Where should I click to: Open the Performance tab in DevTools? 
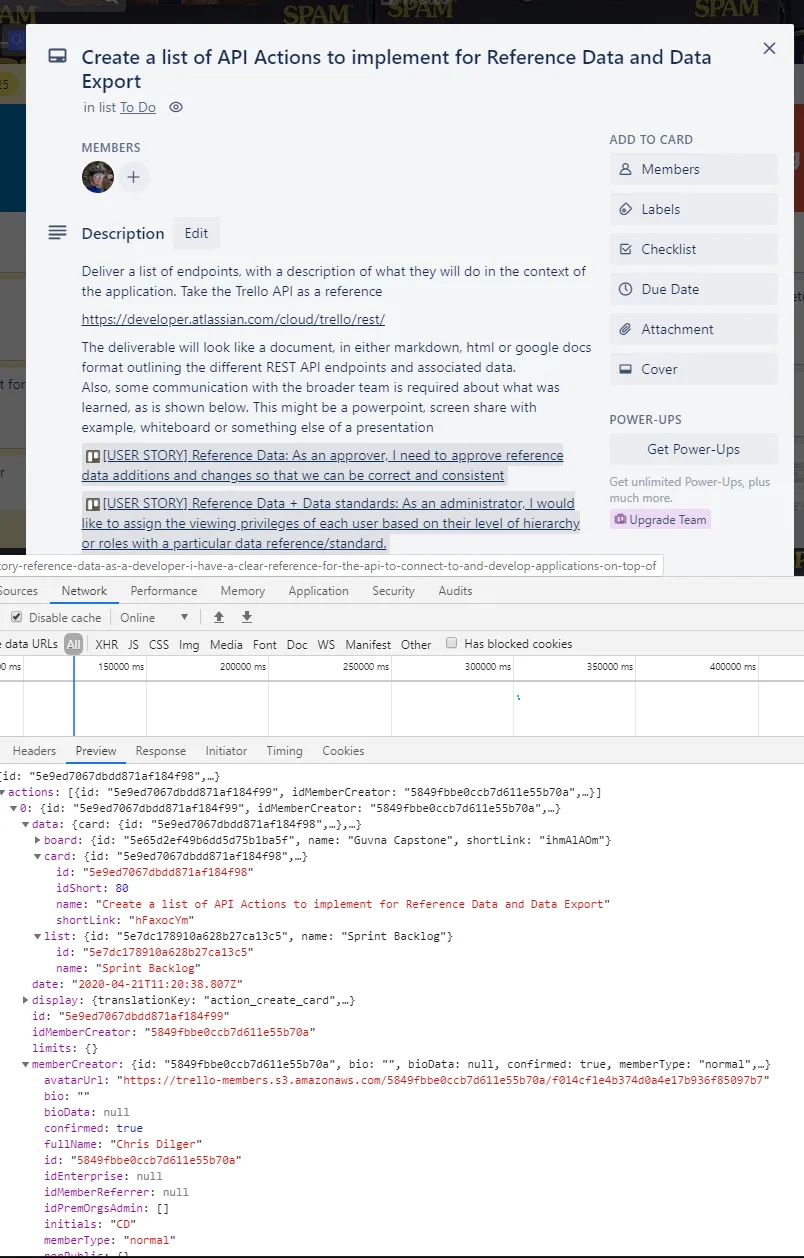[x=163, y=591]
